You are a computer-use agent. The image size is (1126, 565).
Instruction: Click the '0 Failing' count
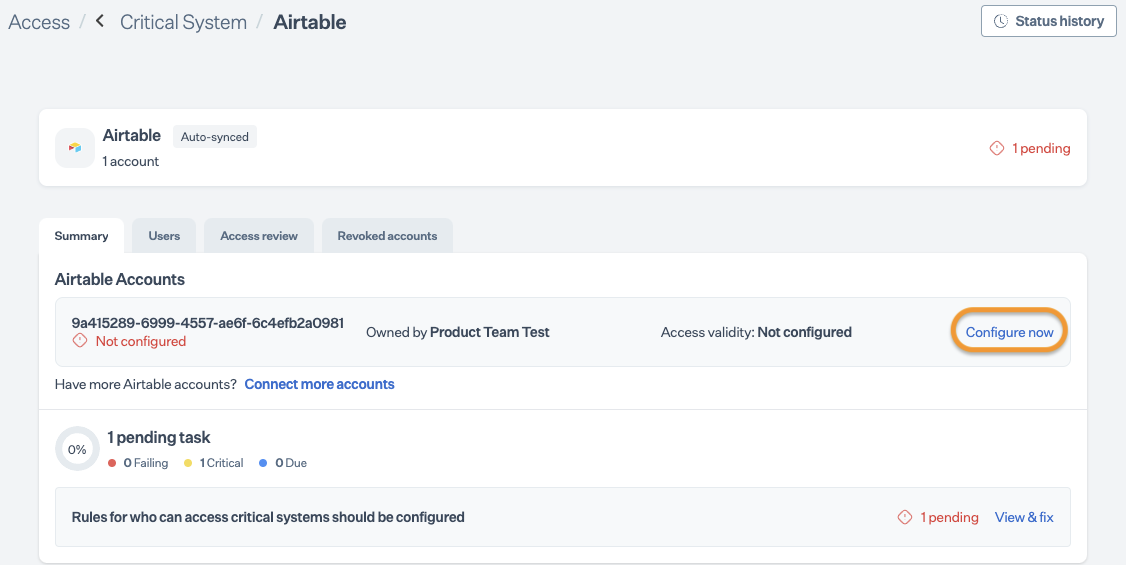point(146,463)
